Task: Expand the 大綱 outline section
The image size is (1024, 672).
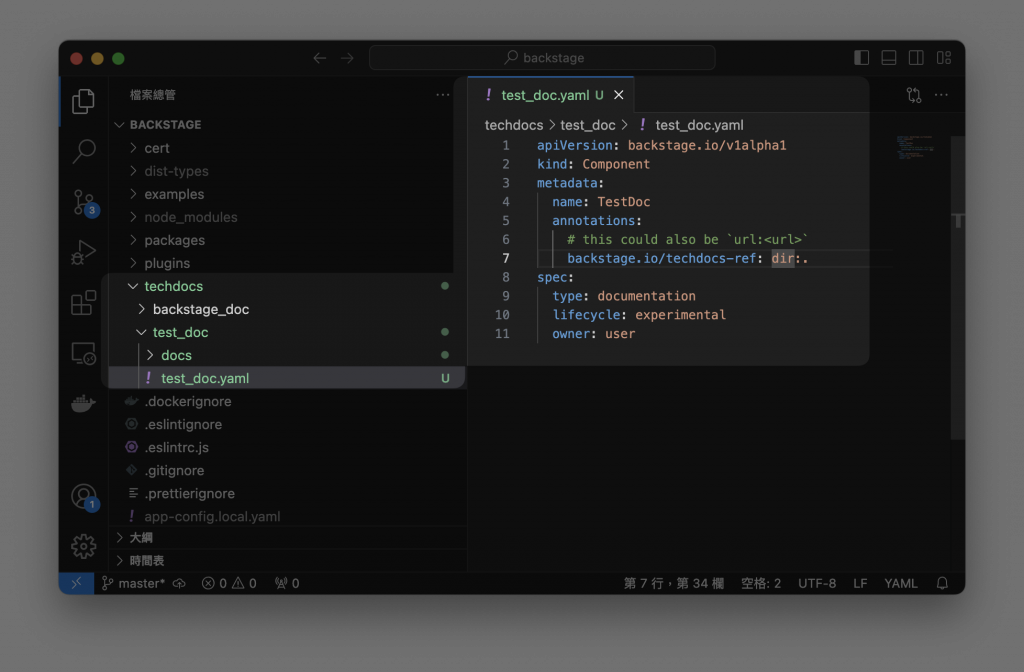Action: 287,537
